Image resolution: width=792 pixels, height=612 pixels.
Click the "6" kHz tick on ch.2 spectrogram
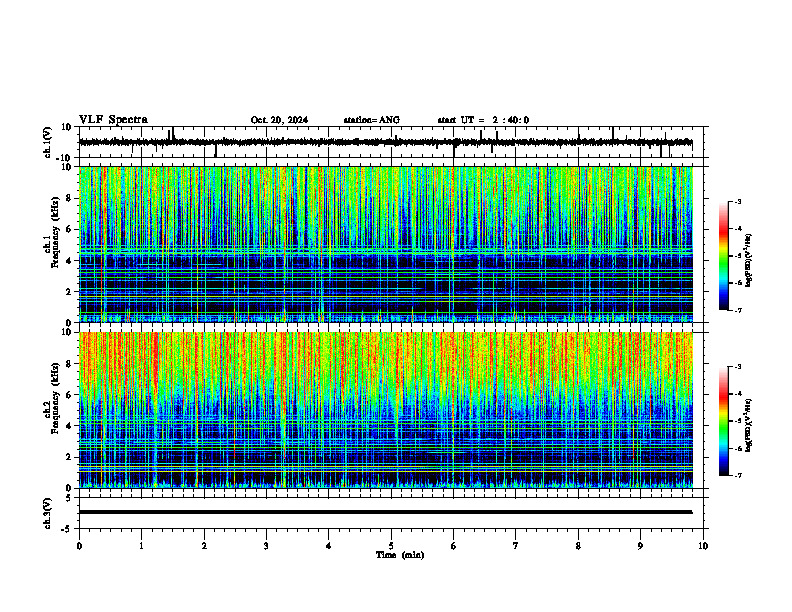(x=69, y=395)
